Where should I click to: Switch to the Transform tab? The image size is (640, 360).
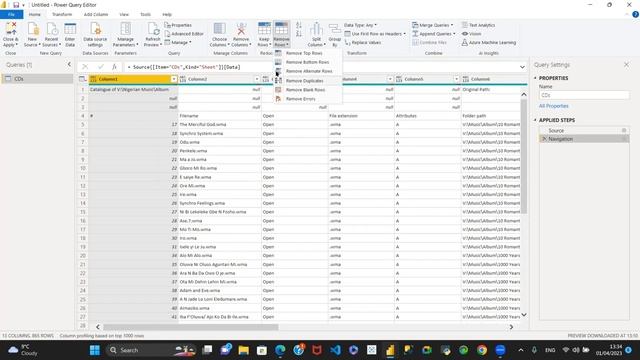62,15
